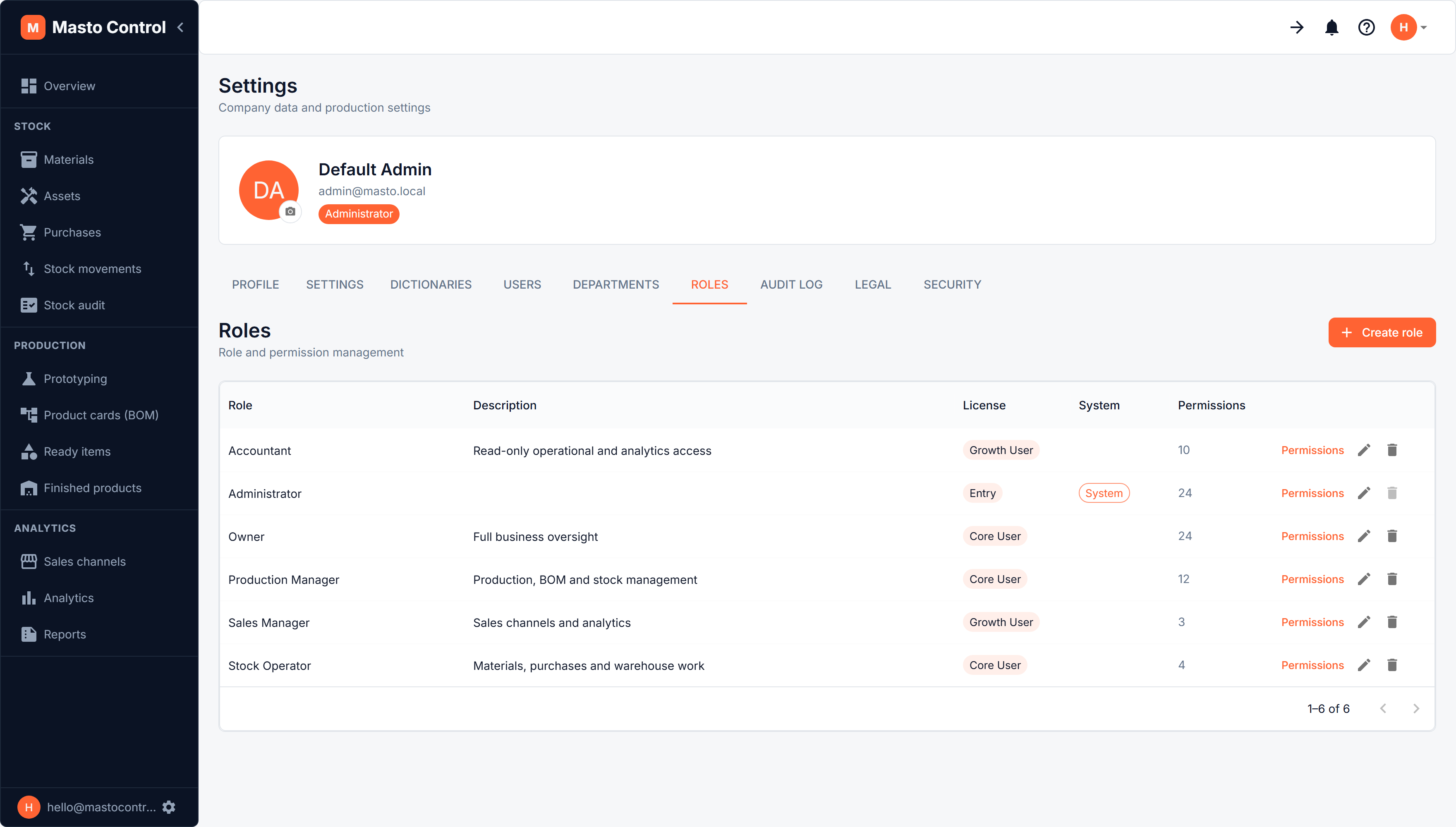
Task: Switch to the Profile tab
Action: tap(255, 284)
